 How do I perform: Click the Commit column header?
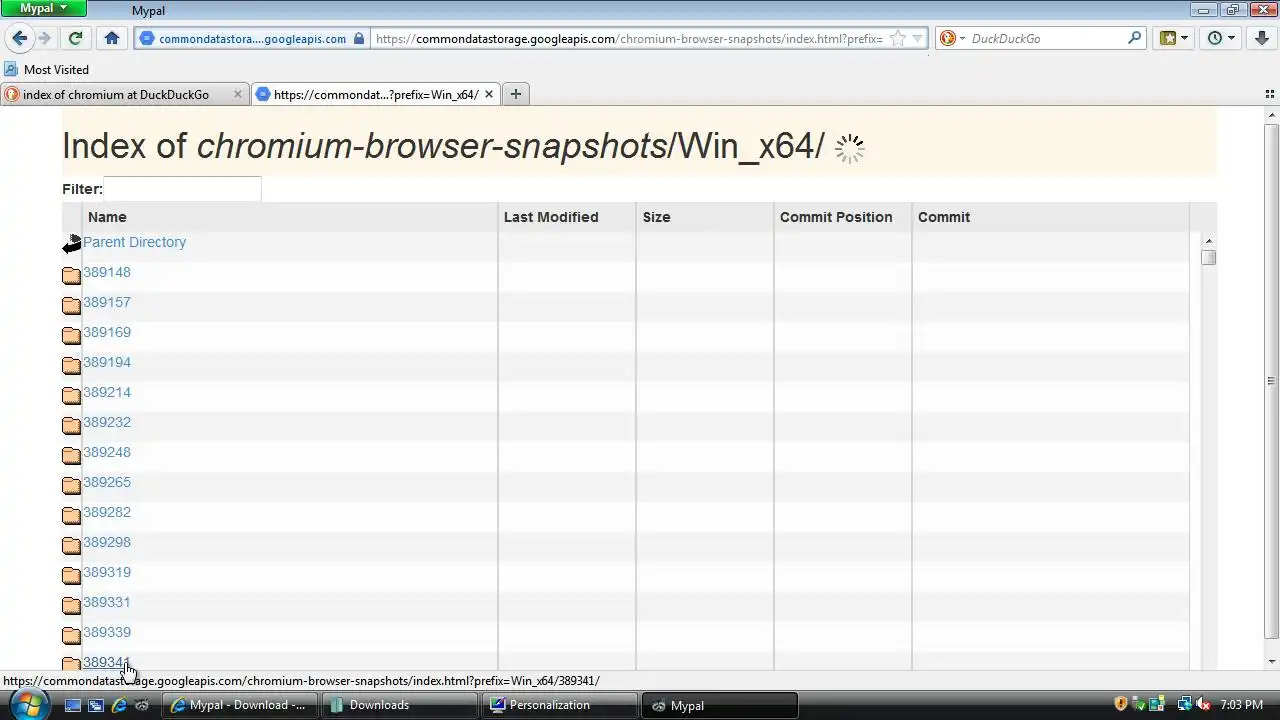tap(1051, 217)
